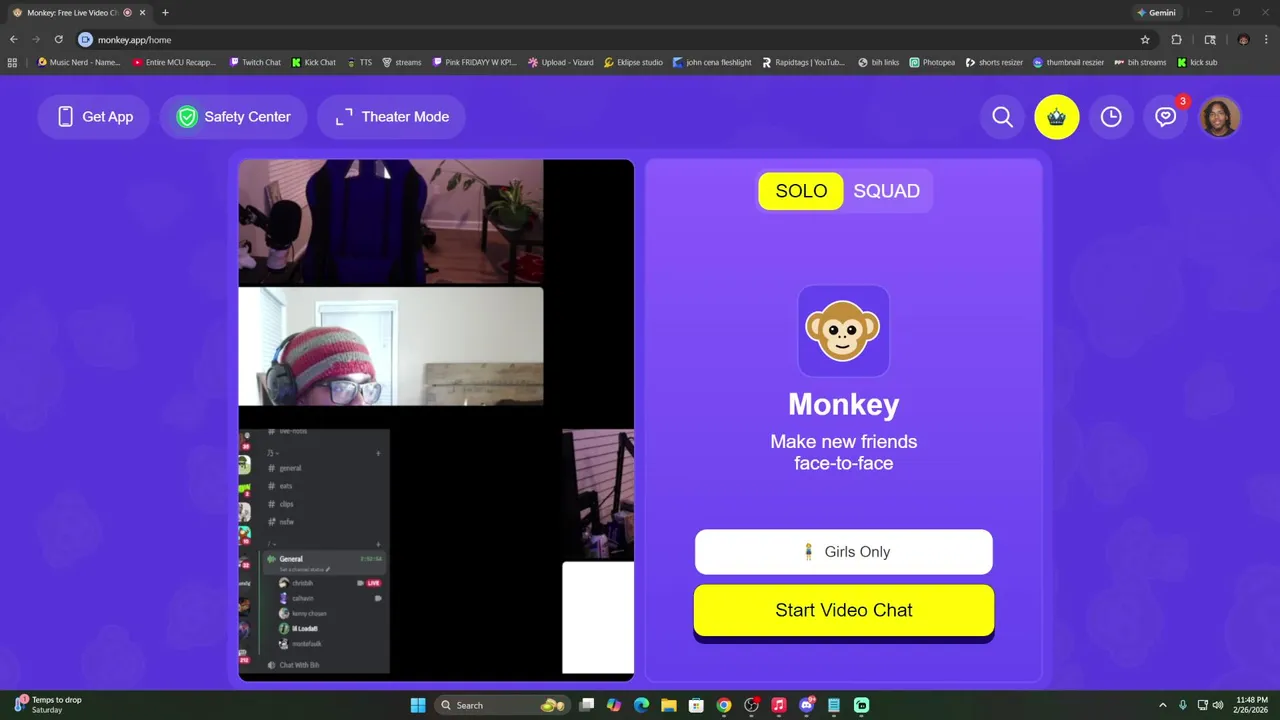The width and height of the screenshot is (1280, 720).
Task: Open the Pink FRIDAYY bookmark
Action: [x=475, y=62]
